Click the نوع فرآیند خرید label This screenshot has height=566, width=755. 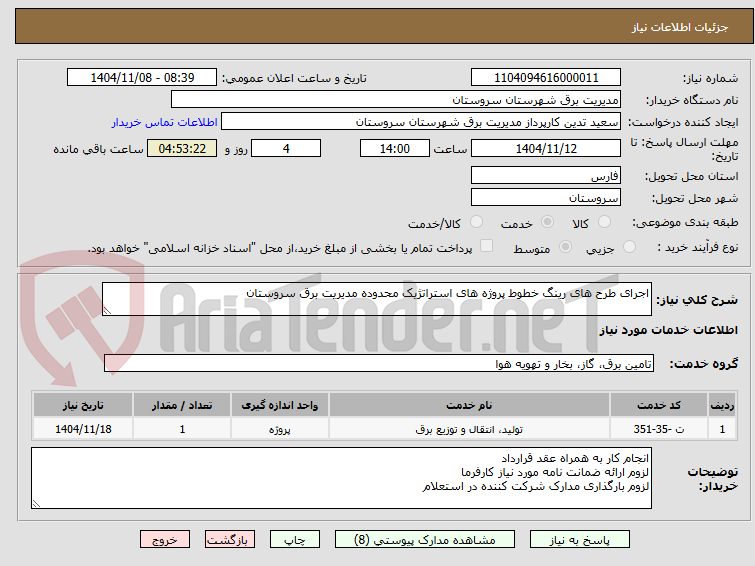click(x=698, y=248)
